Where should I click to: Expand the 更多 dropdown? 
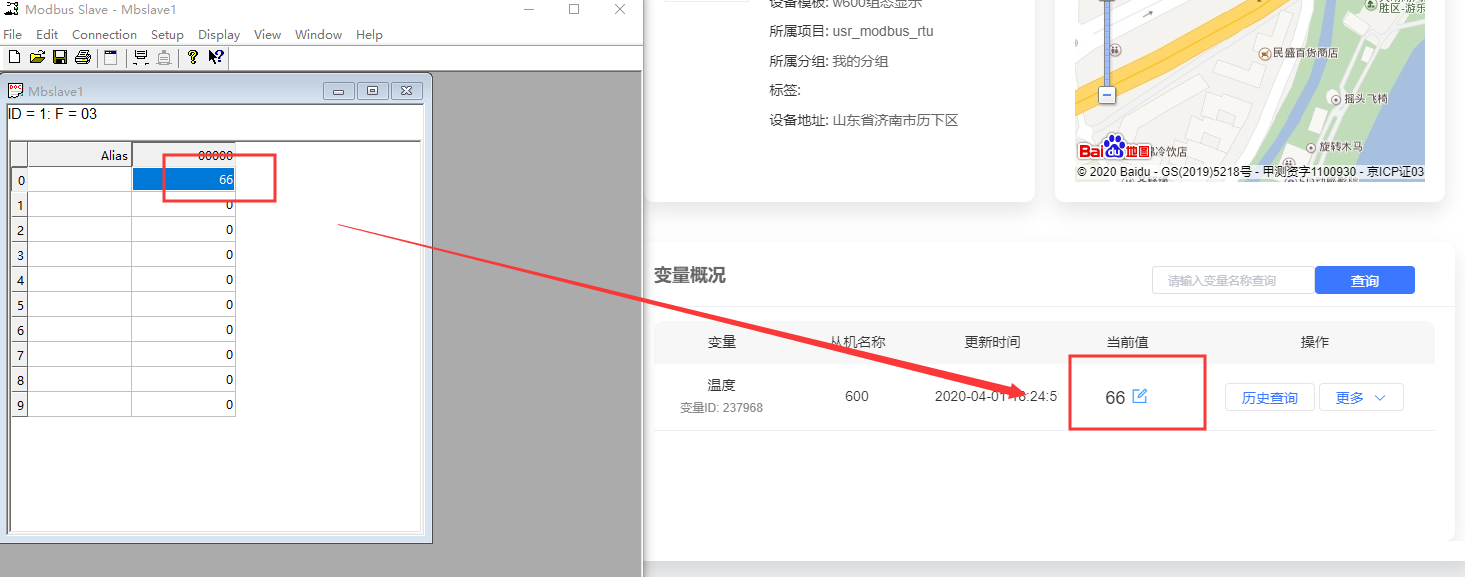pyautogui.click(x=1361, y=398)
